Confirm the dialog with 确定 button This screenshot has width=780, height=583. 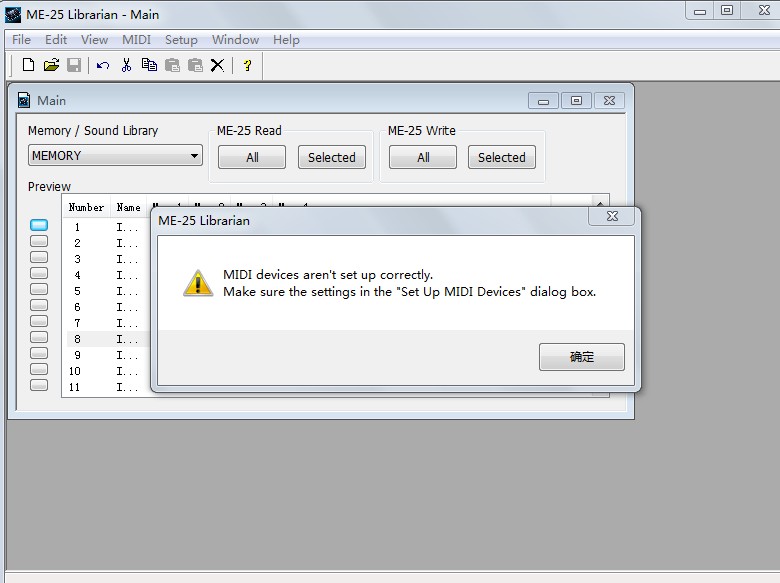pyautogui.click(x=582, y=357)
